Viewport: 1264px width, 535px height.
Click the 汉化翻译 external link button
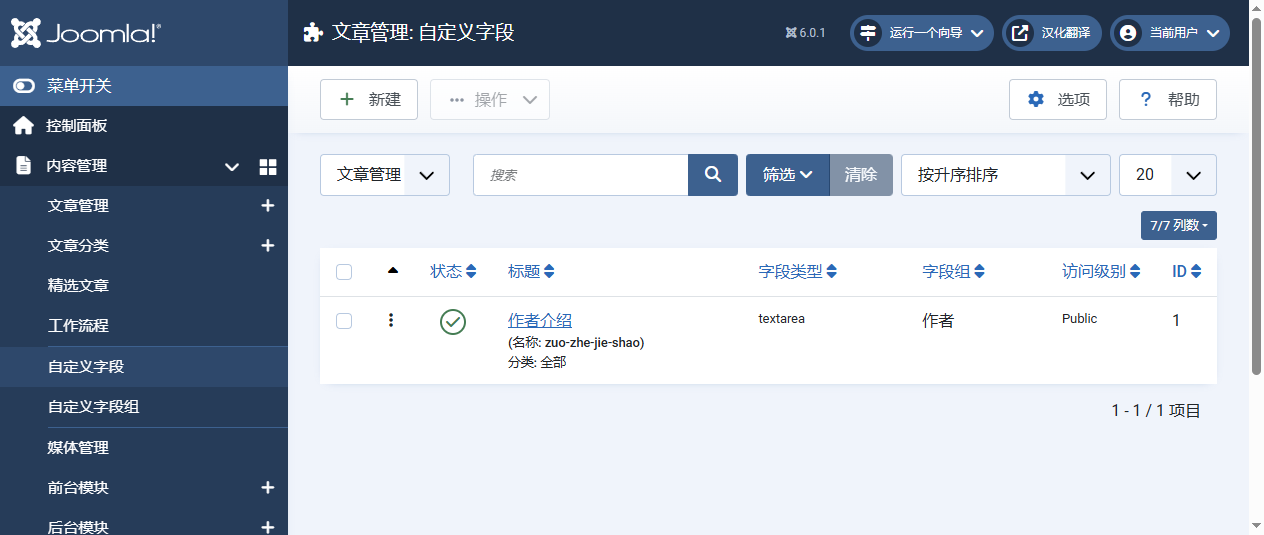pyautogui.click(x=1052, y=33)
